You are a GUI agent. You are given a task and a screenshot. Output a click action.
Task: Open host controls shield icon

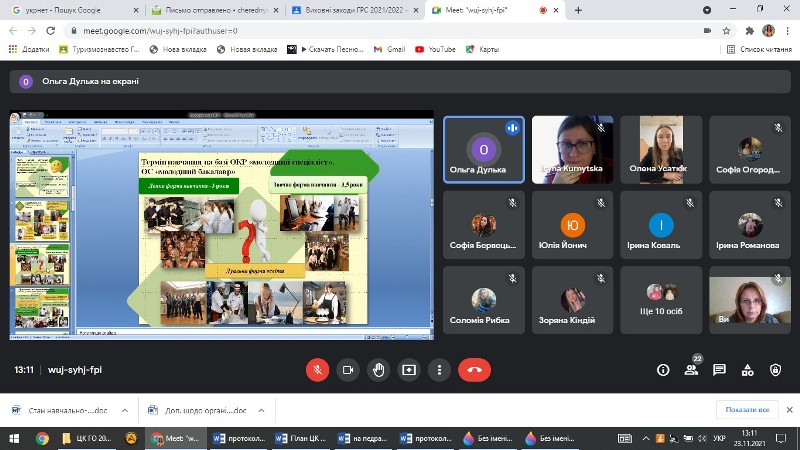pos(775,369)
